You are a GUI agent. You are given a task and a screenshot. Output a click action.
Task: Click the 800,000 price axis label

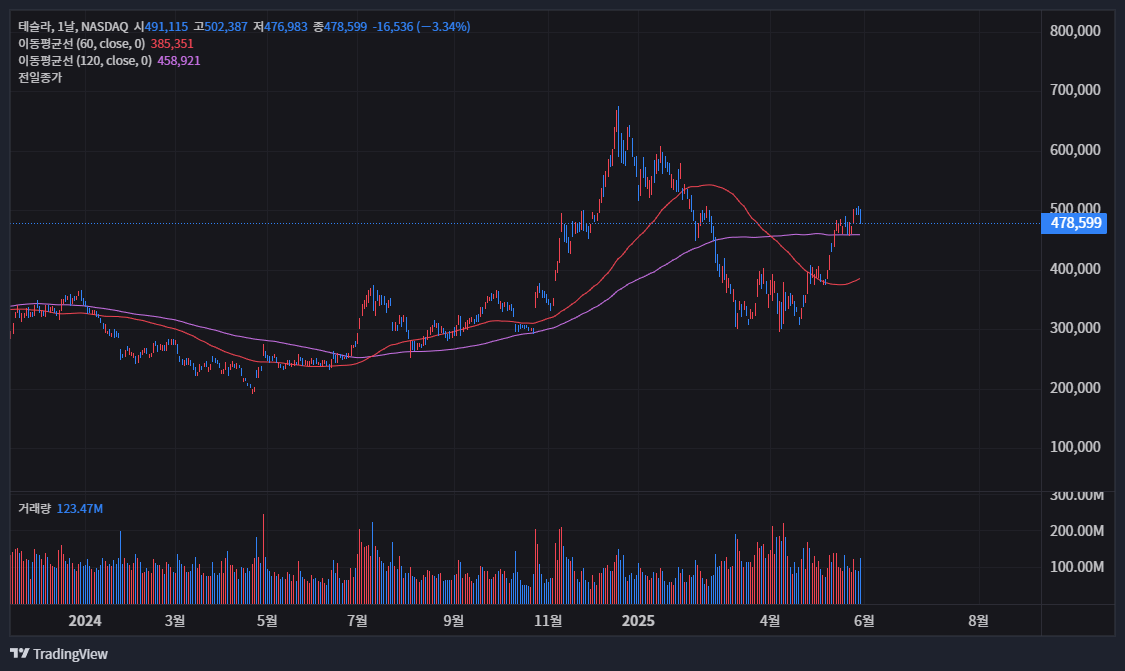[1075, 31]
